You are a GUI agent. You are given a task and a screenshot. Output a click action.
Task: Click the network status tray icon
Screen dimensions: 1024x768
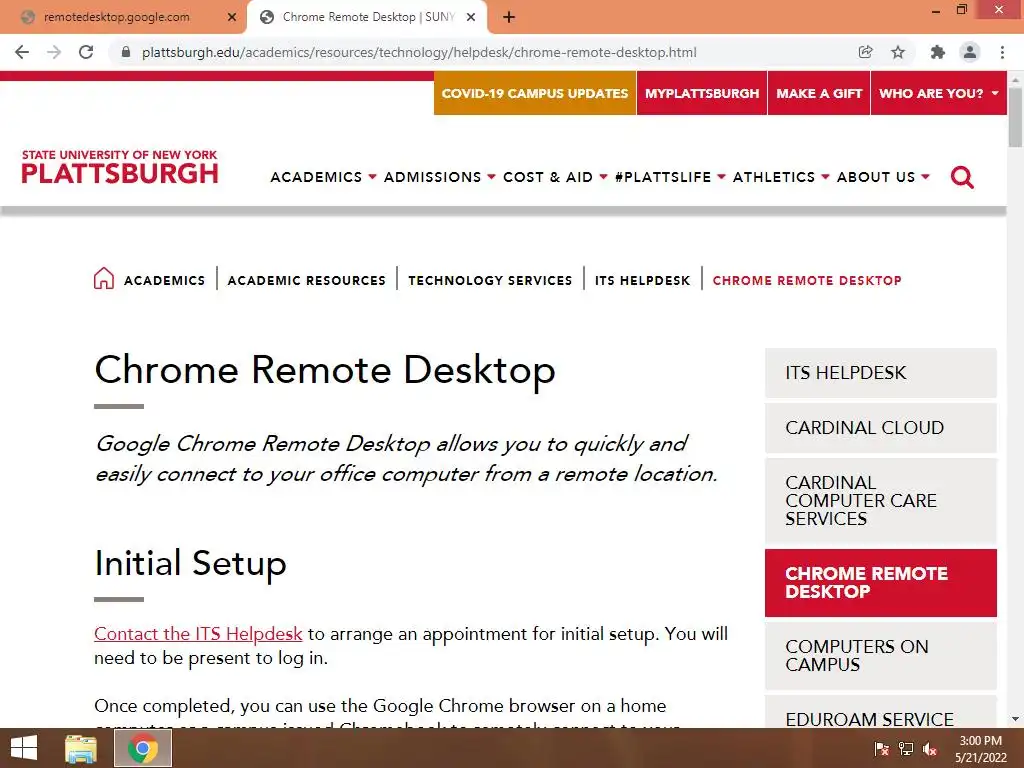click(x=906, y=748)
